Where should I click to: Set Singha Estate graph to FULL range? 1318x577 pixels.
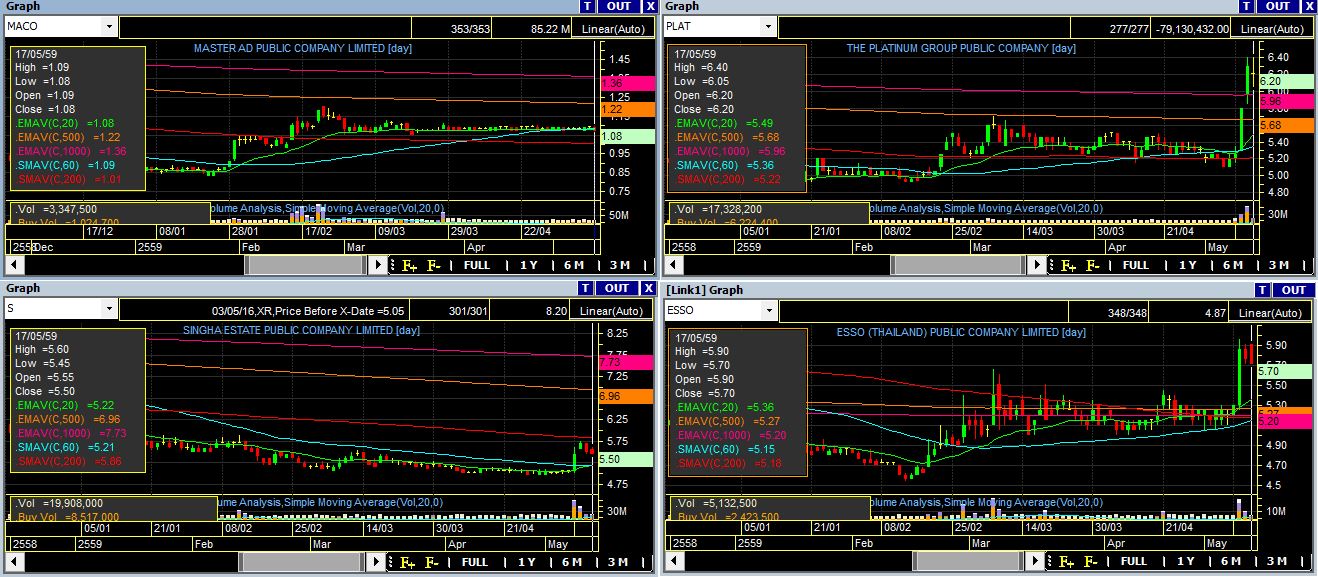[x=476, y=562]
